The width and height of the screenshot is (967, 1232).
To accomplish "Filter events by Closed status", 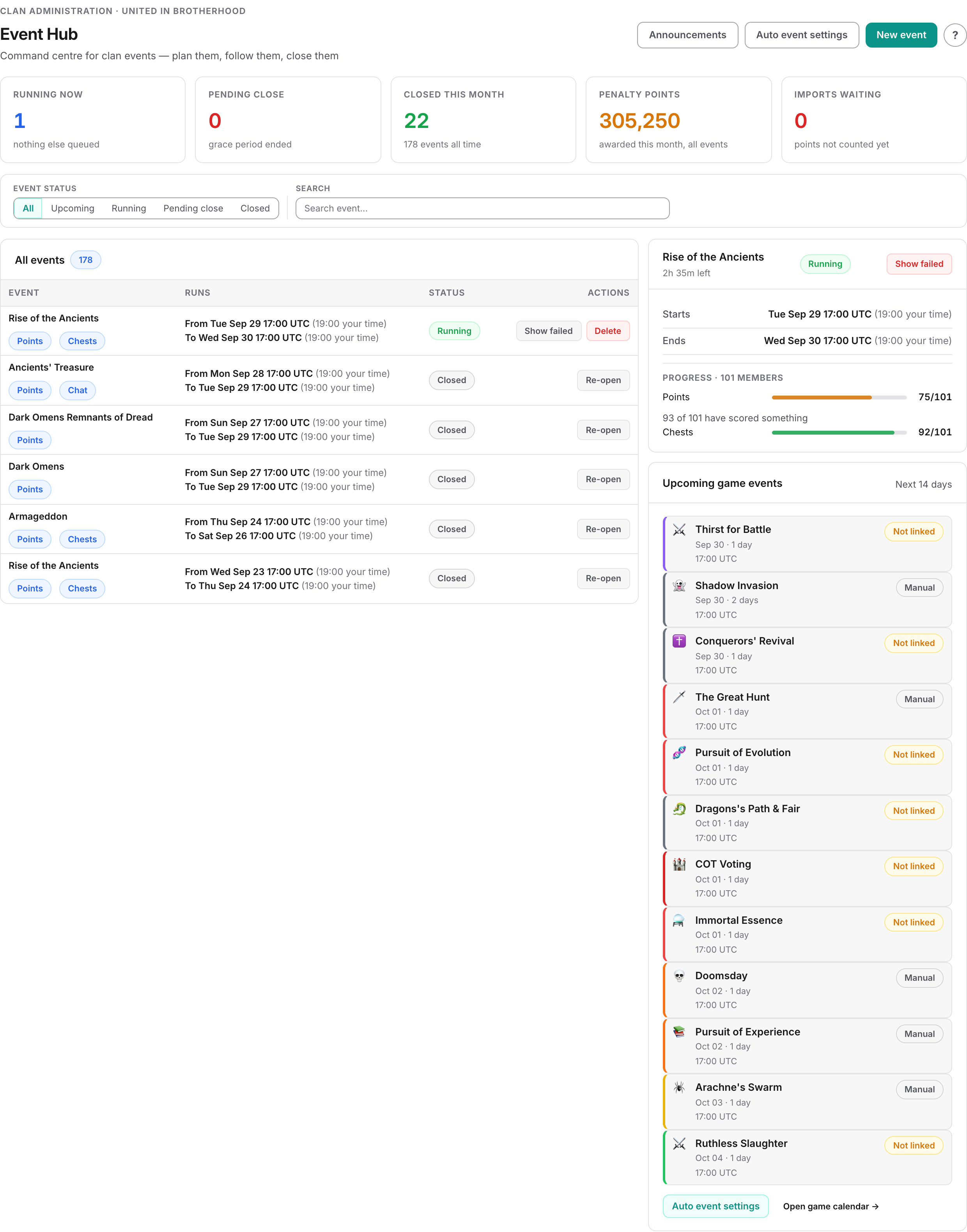I will 255,208.
